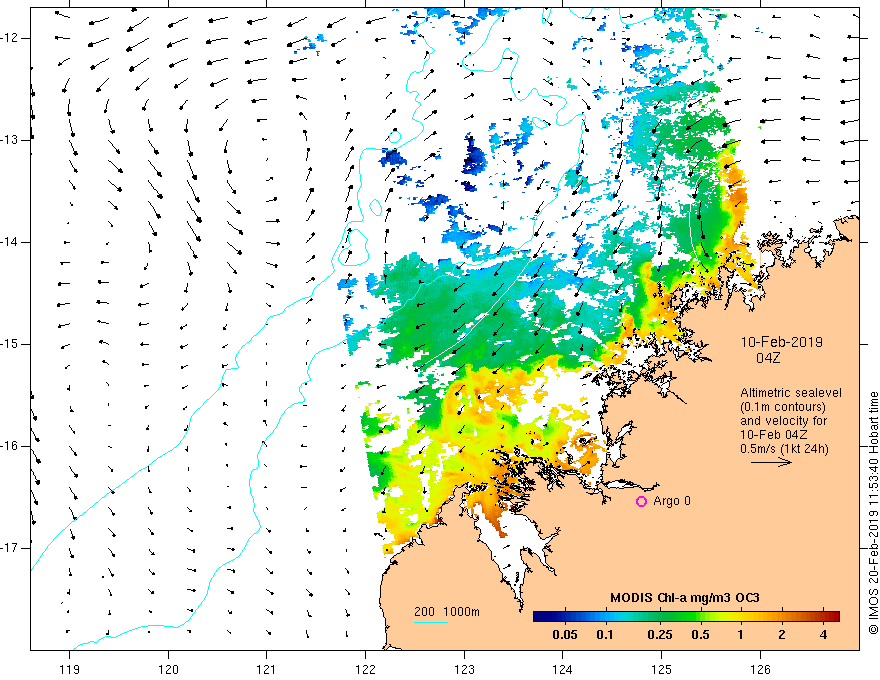Click the dark blue end of colorbar

coord(540,617)
